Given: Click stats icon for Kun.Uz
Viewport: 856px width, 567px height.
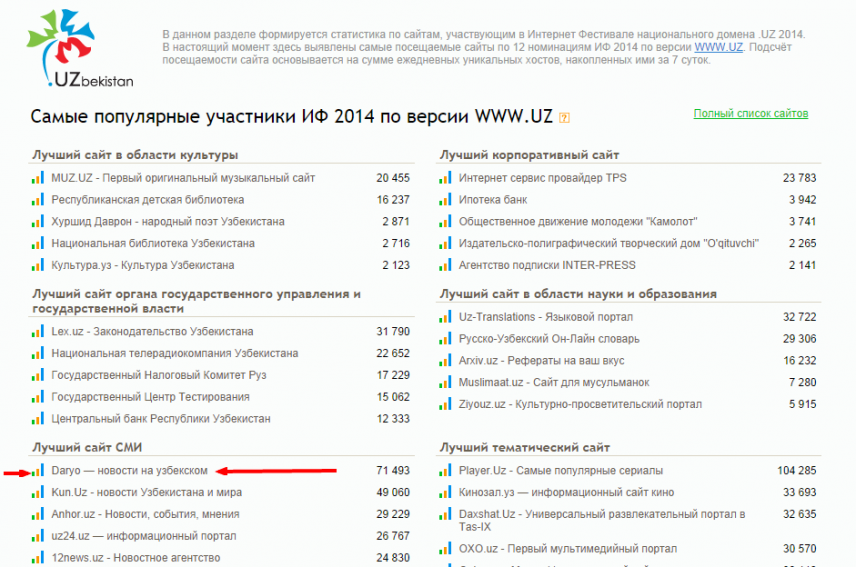Looking at the screenshot, I should tap(38, 492).
